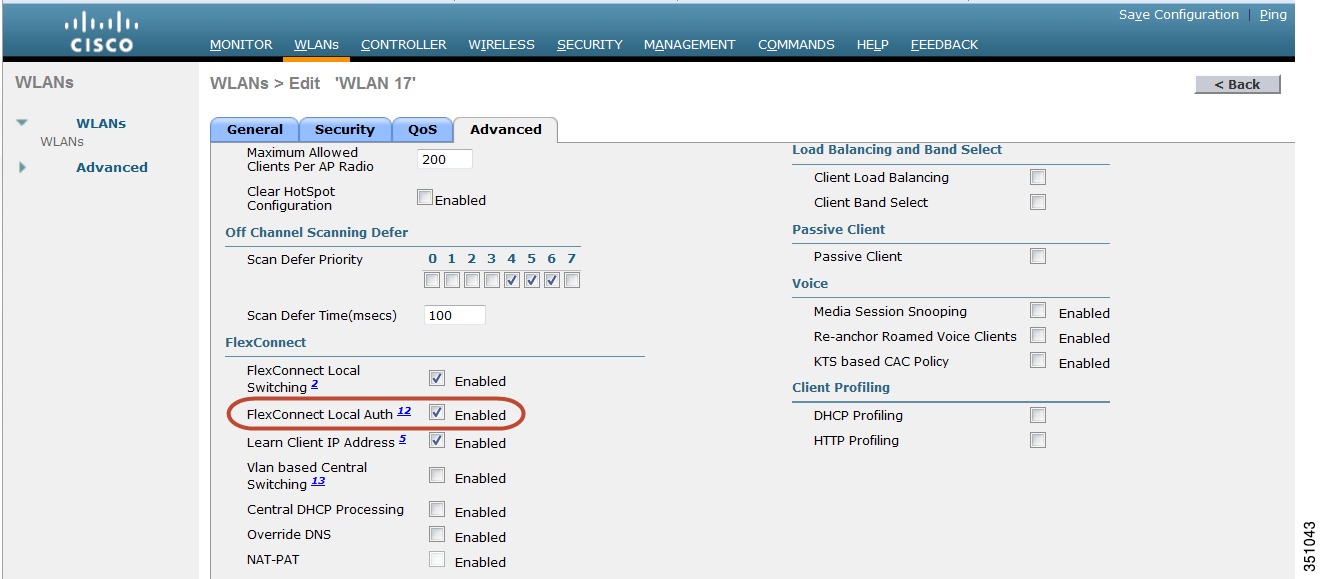This screenshot has height=579, width=1322.
Task: Open the CONTROLLER menu
Action: pyautogui.click(x=404, y=45)
